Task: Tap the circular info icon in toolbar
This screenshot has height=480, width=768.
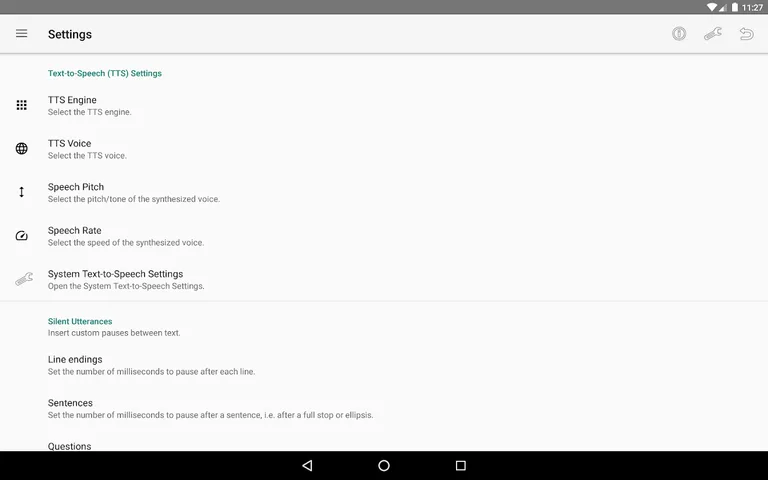Action: 679,34
